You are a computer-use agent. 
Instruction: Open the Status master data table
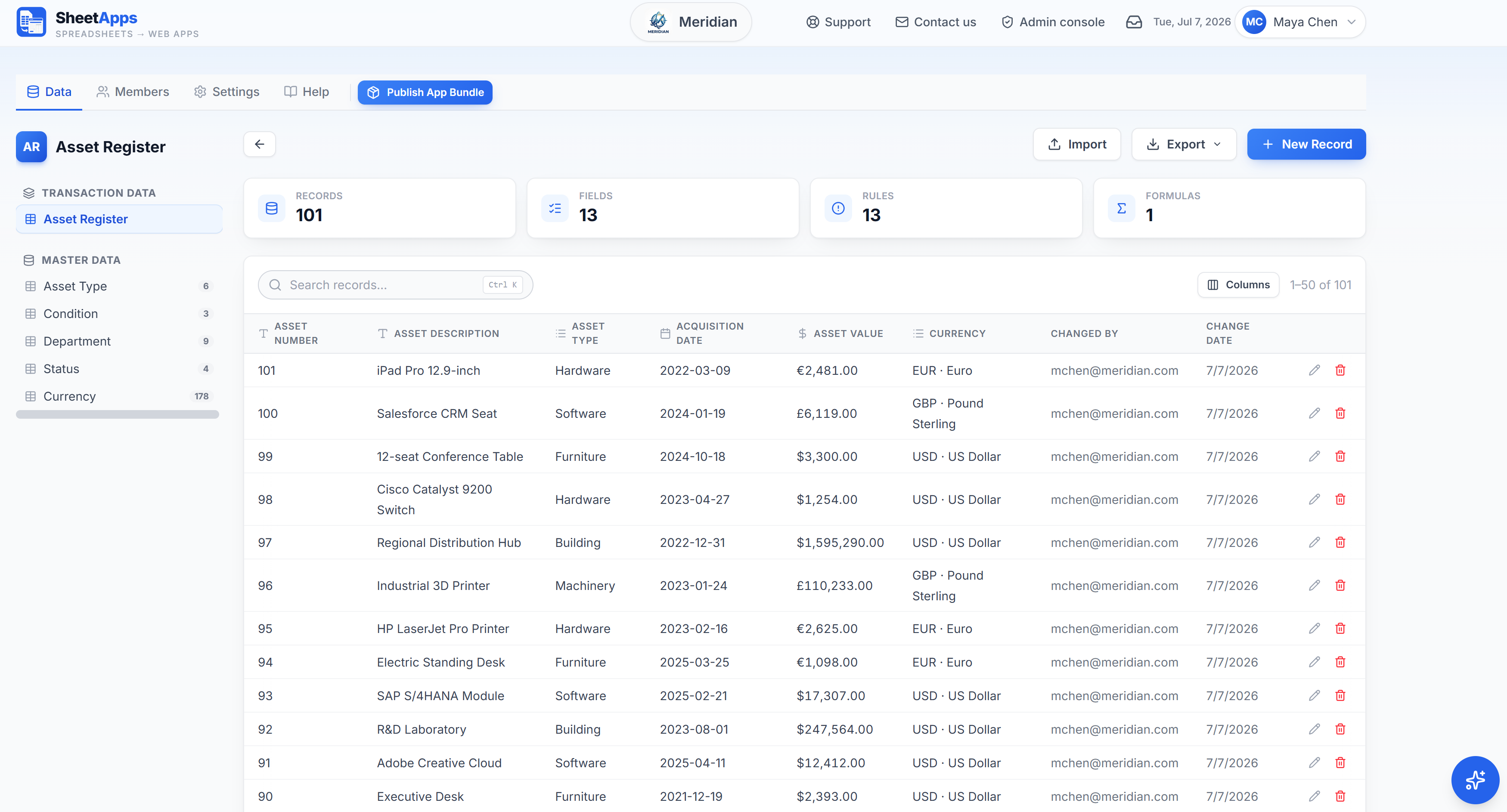pyautogui.click(x=119, y=369)
